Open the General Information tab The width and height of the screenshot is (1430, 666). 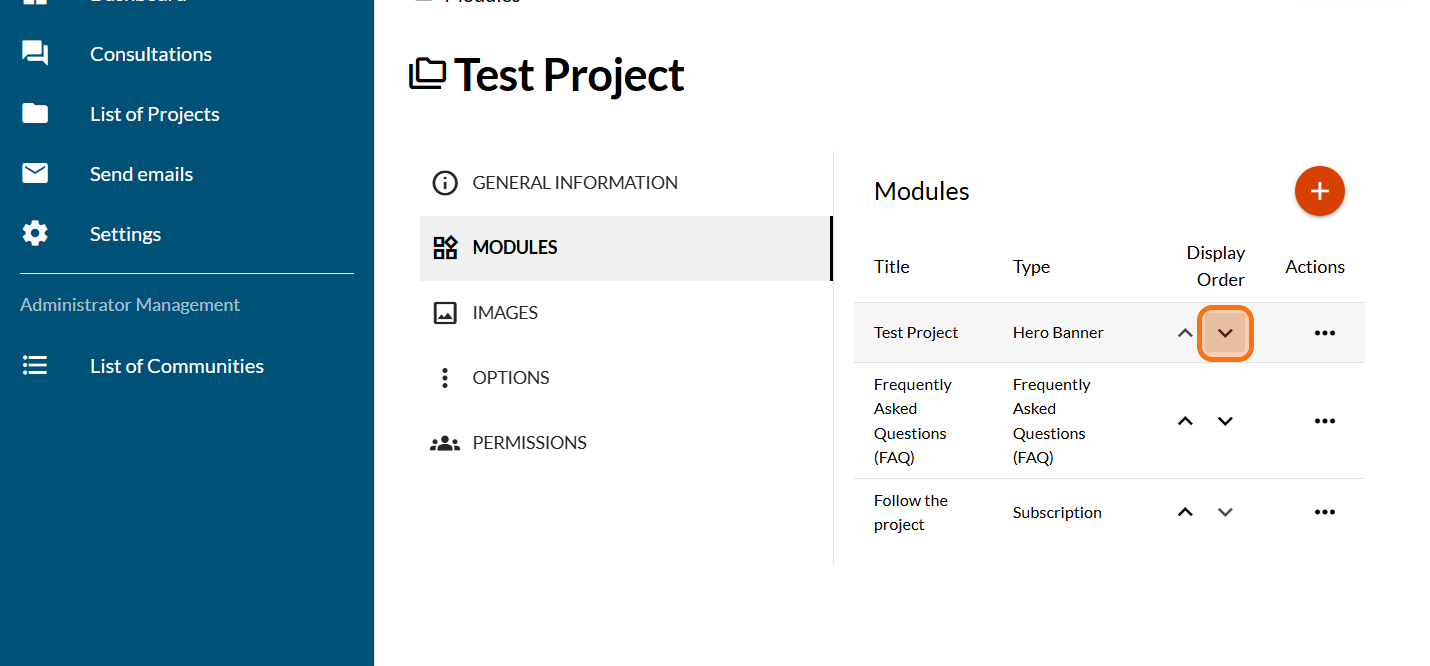coord(574,183)
